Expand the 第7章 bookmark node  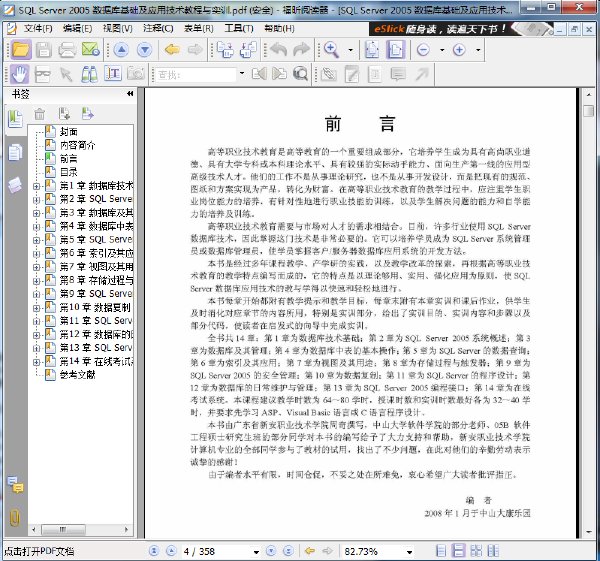pos(36,267)
